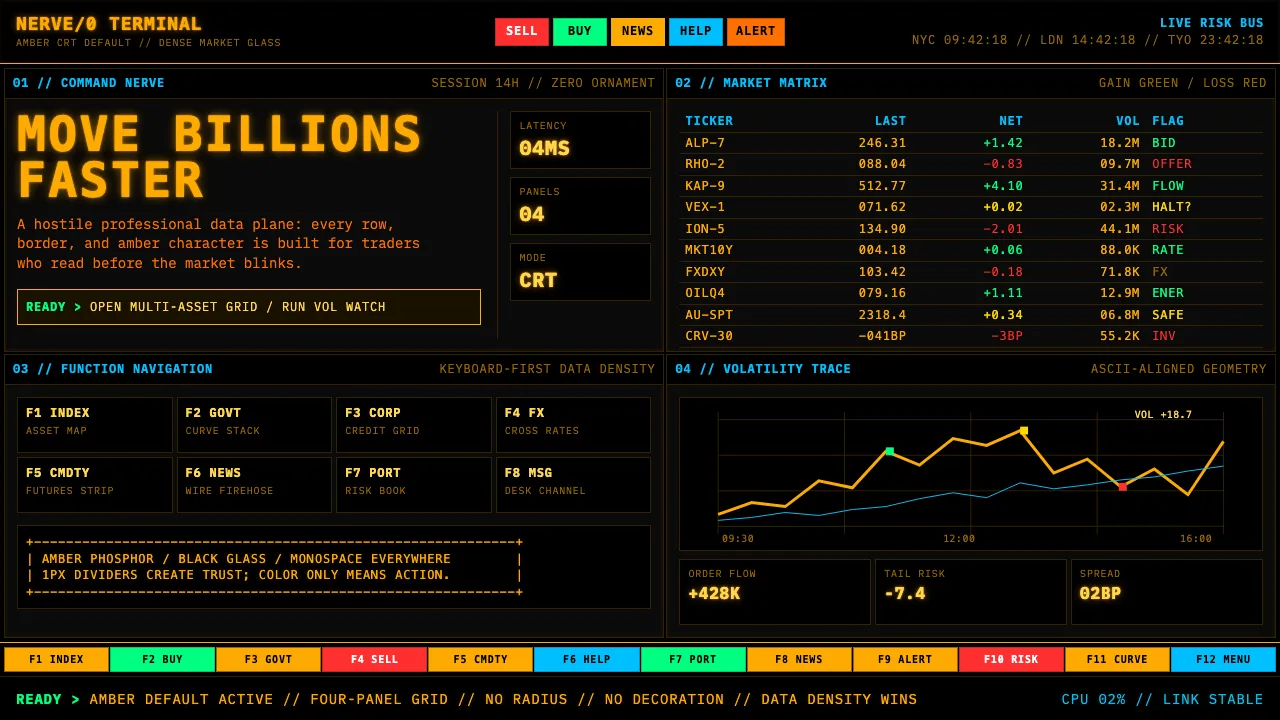Click the green BUY header button

coord(580,32)
